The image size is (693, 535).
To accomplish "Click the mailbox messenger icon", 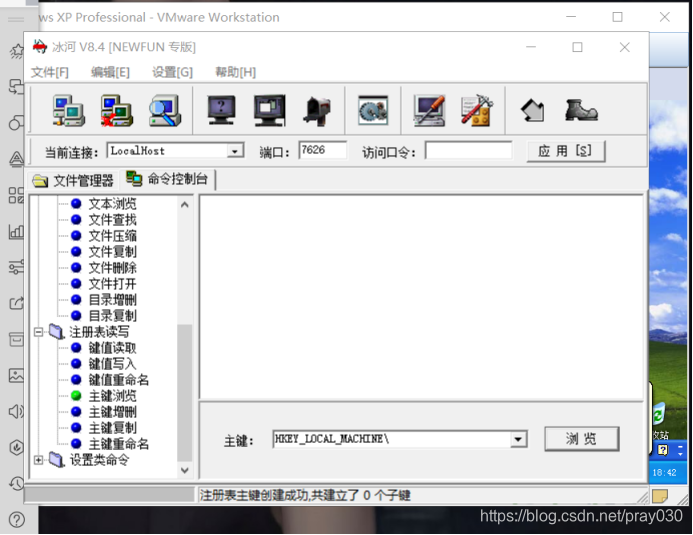I will tap(317, 111).
